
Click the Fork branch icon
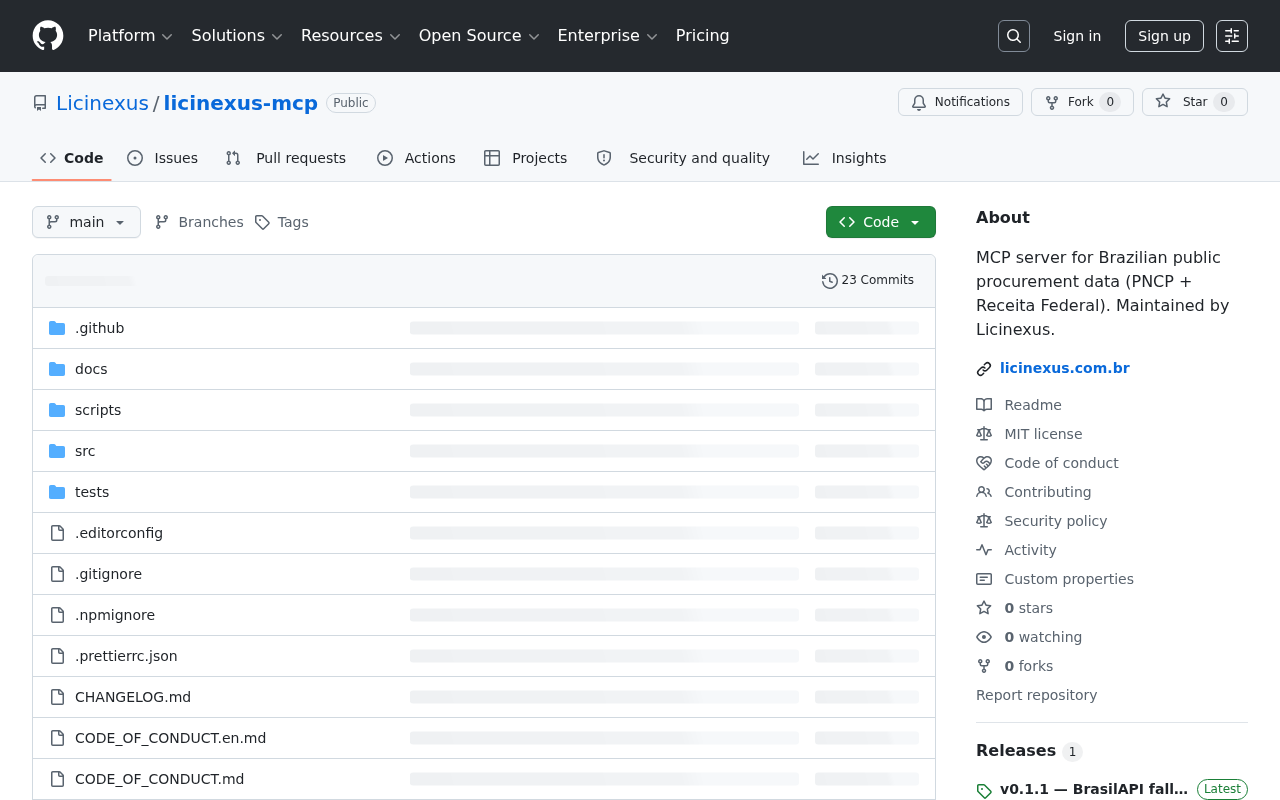pyautogui.click(x=1052, y=102)
